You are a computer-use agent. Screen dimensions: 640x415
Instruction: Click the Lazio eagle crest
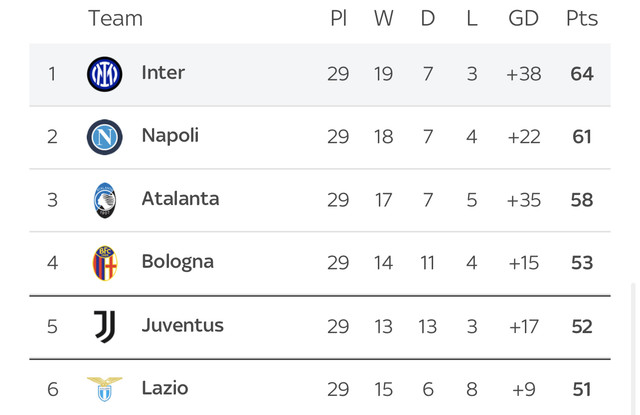(104, 389)
